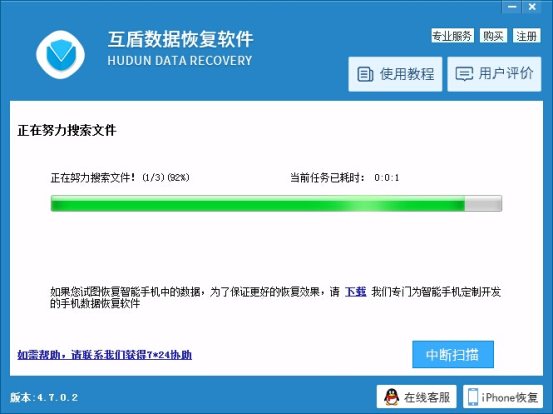
Task: Click the green scan progress bar
Action: coord(276,203)
